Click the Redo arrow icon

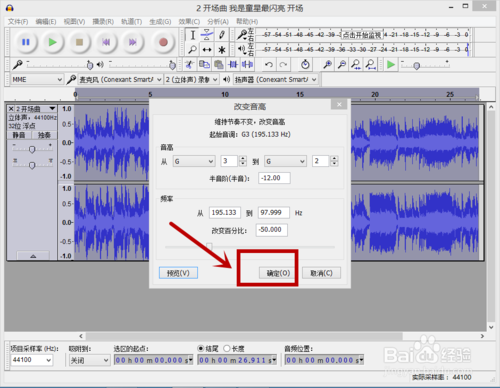pos(283,64)
